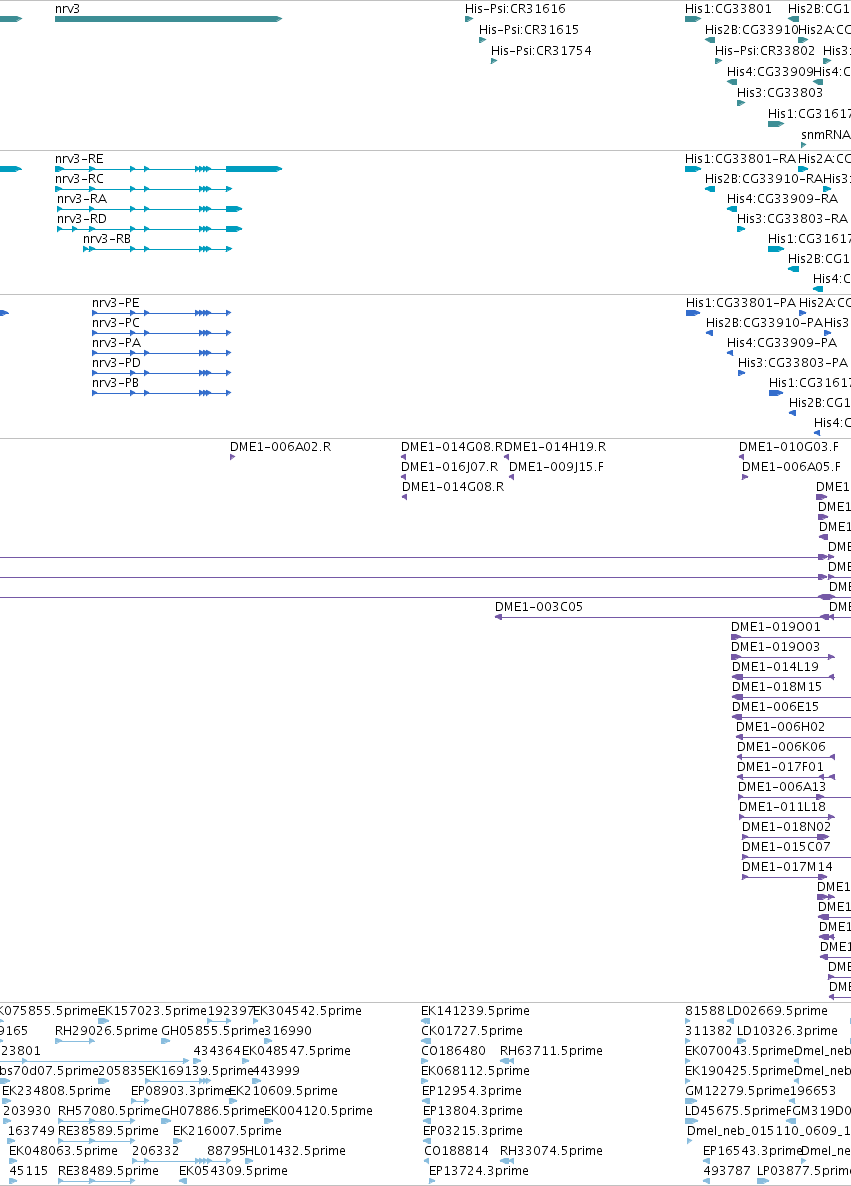
Task: Click the His4:CG33909-PA protein label
Action: point(782,343)
